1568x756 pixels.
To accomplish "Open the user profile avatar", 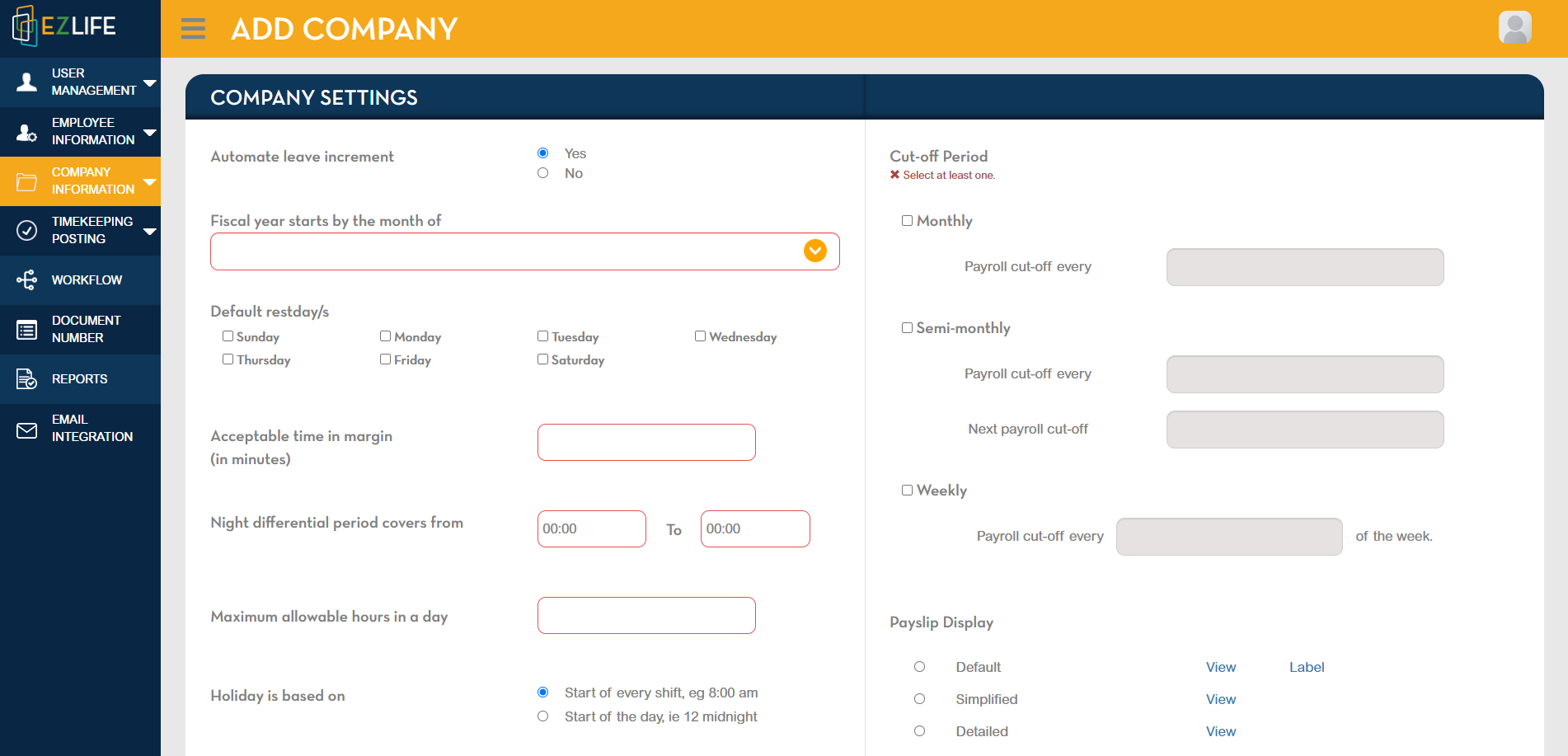I will 1514,28.
